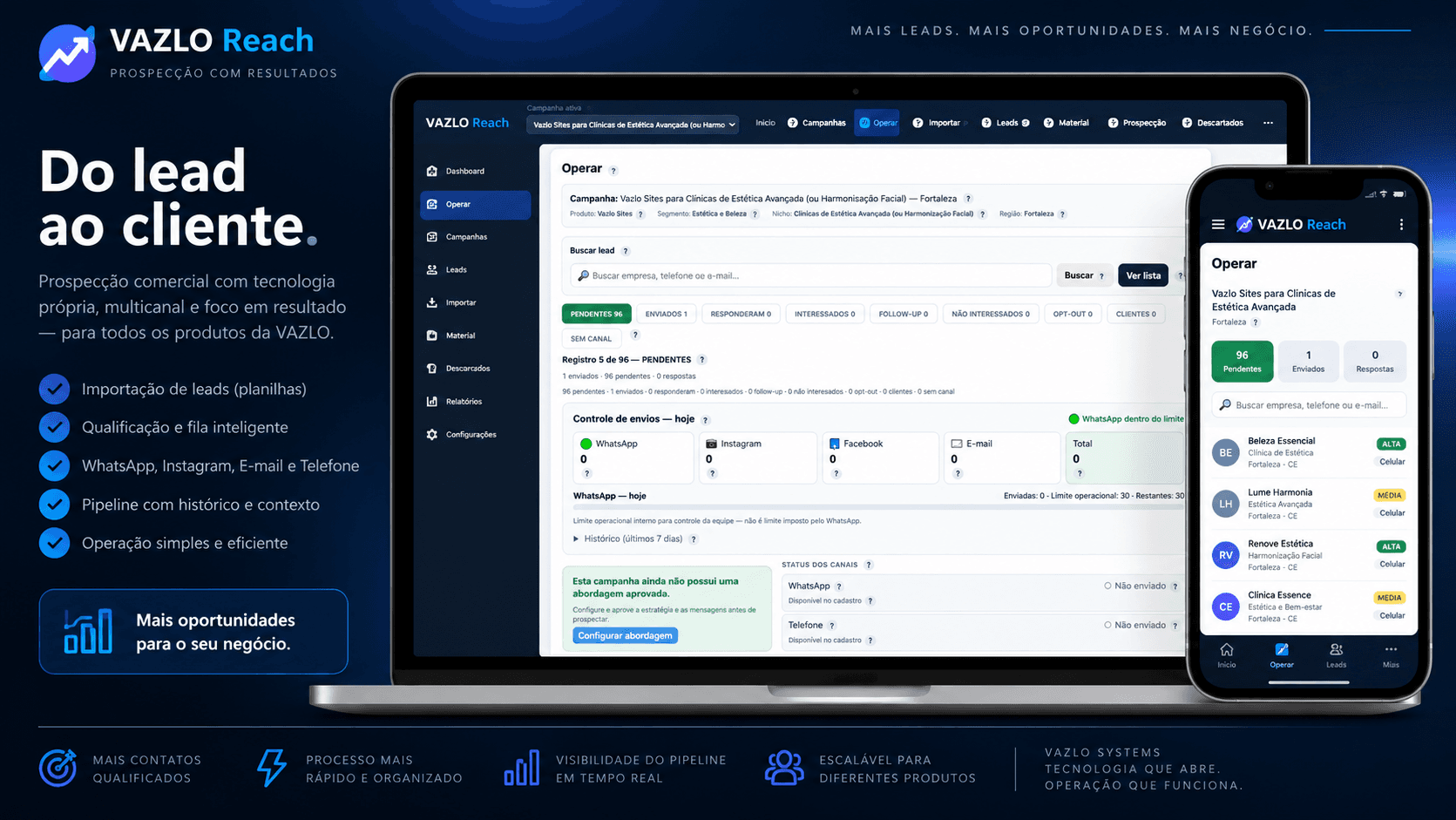Tap the 0 Respostas card on phone

(1375, 362)
